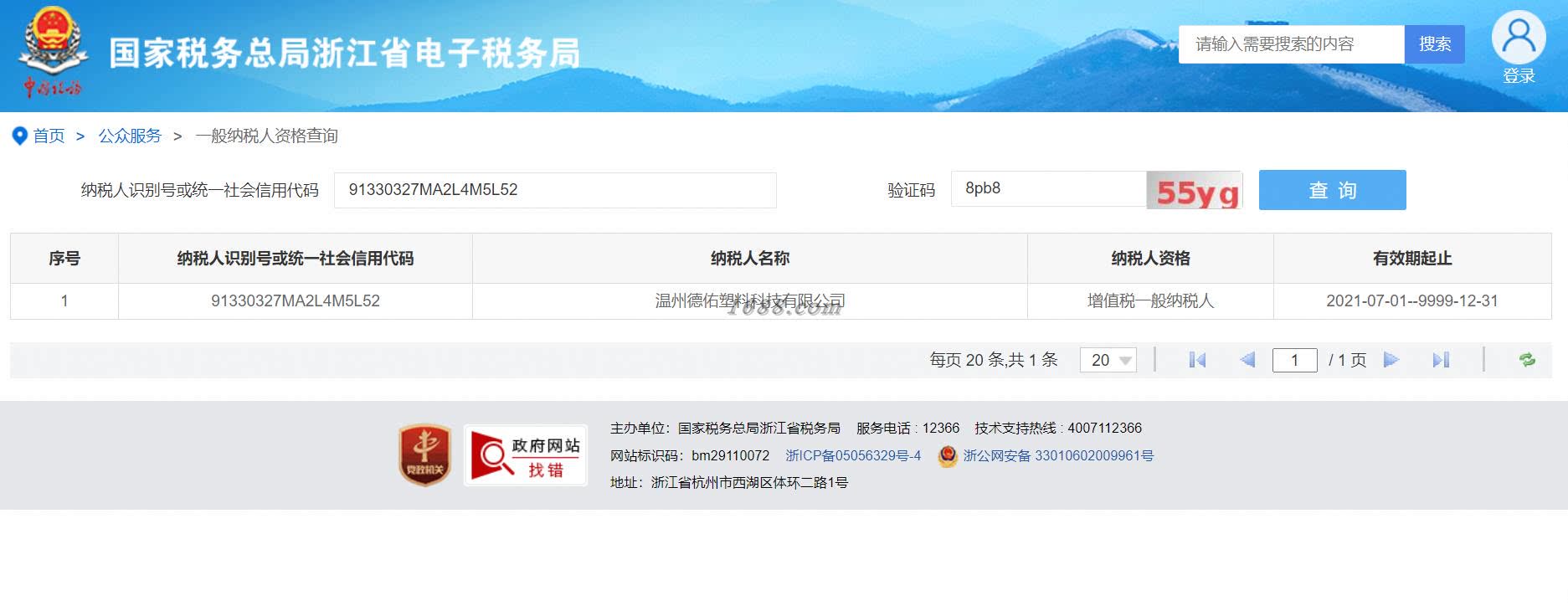Click the 序号 column header
Image resolution: width=1568 pixels, height=611 pixels.
pyautogui.click(x=64, y=259)
